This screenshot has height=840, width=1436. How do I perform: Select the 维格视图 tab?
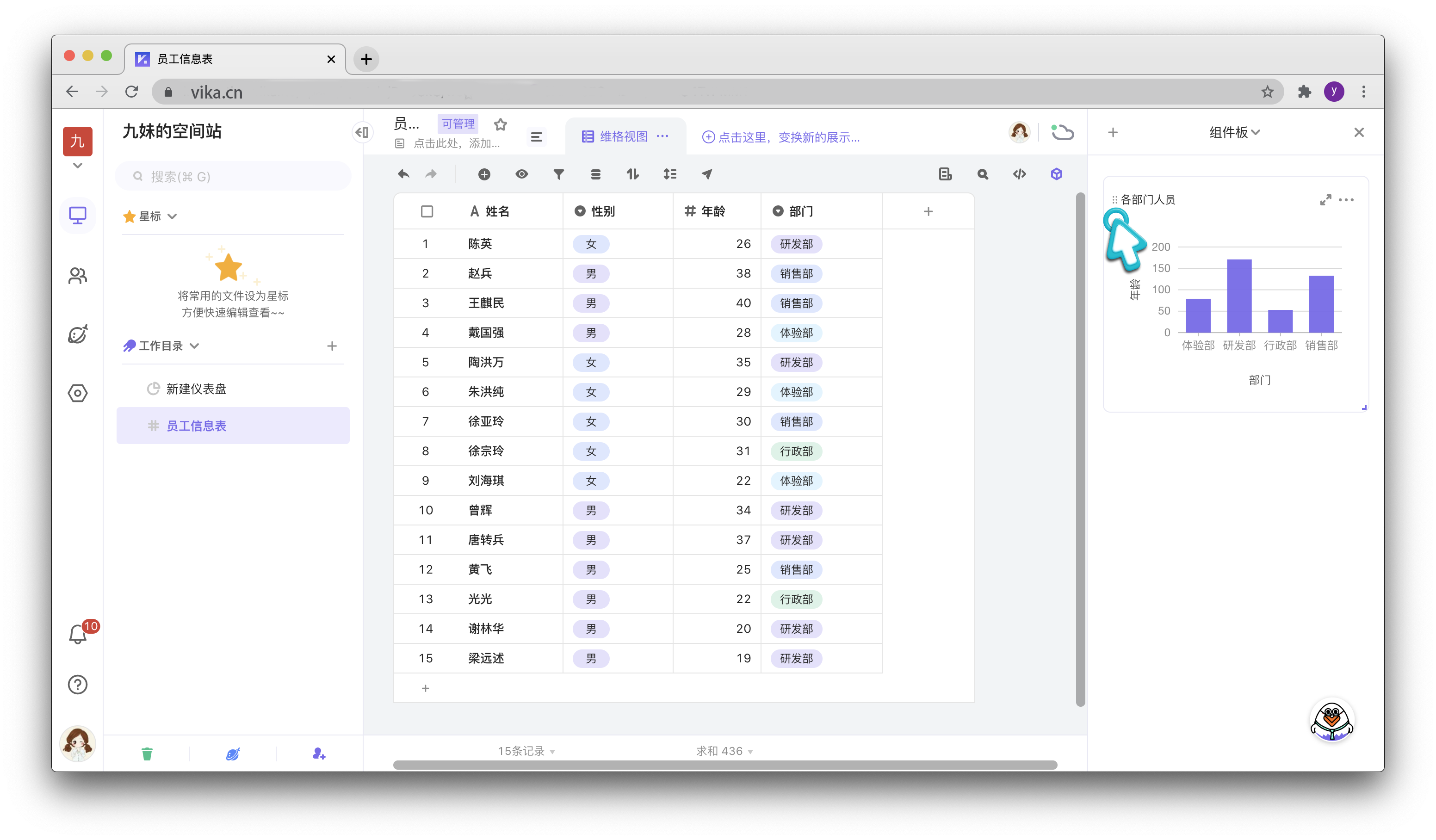[623, 137]
